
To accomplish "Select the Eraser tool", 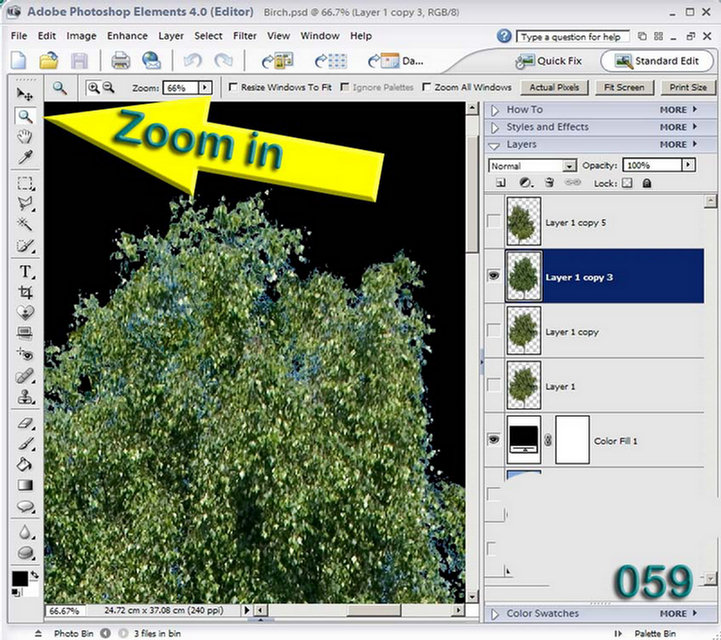I will click(25, 423).
